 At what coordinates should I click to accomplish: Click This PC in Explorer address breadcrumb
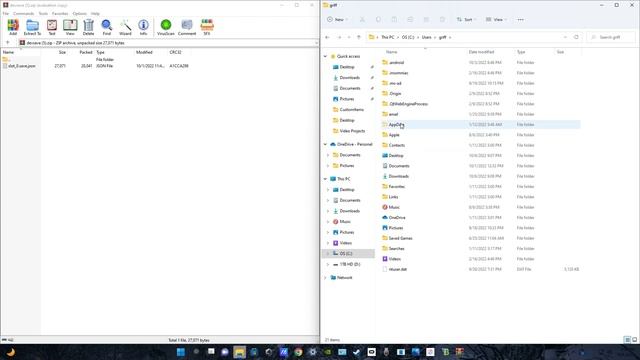point(388,37)
